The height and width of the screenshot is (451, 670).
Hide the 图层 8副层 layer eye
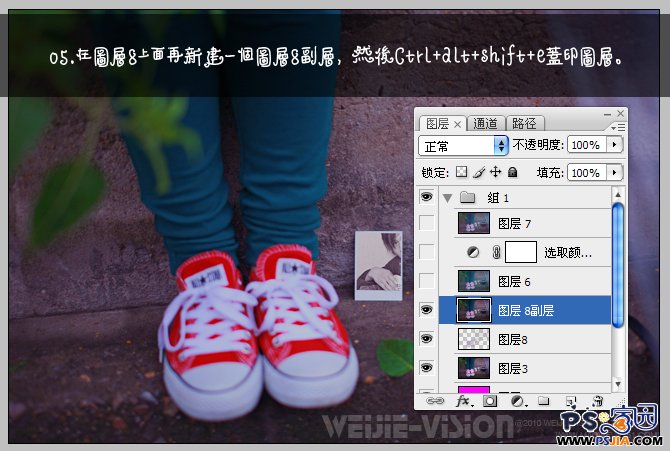tap(428, 310)
